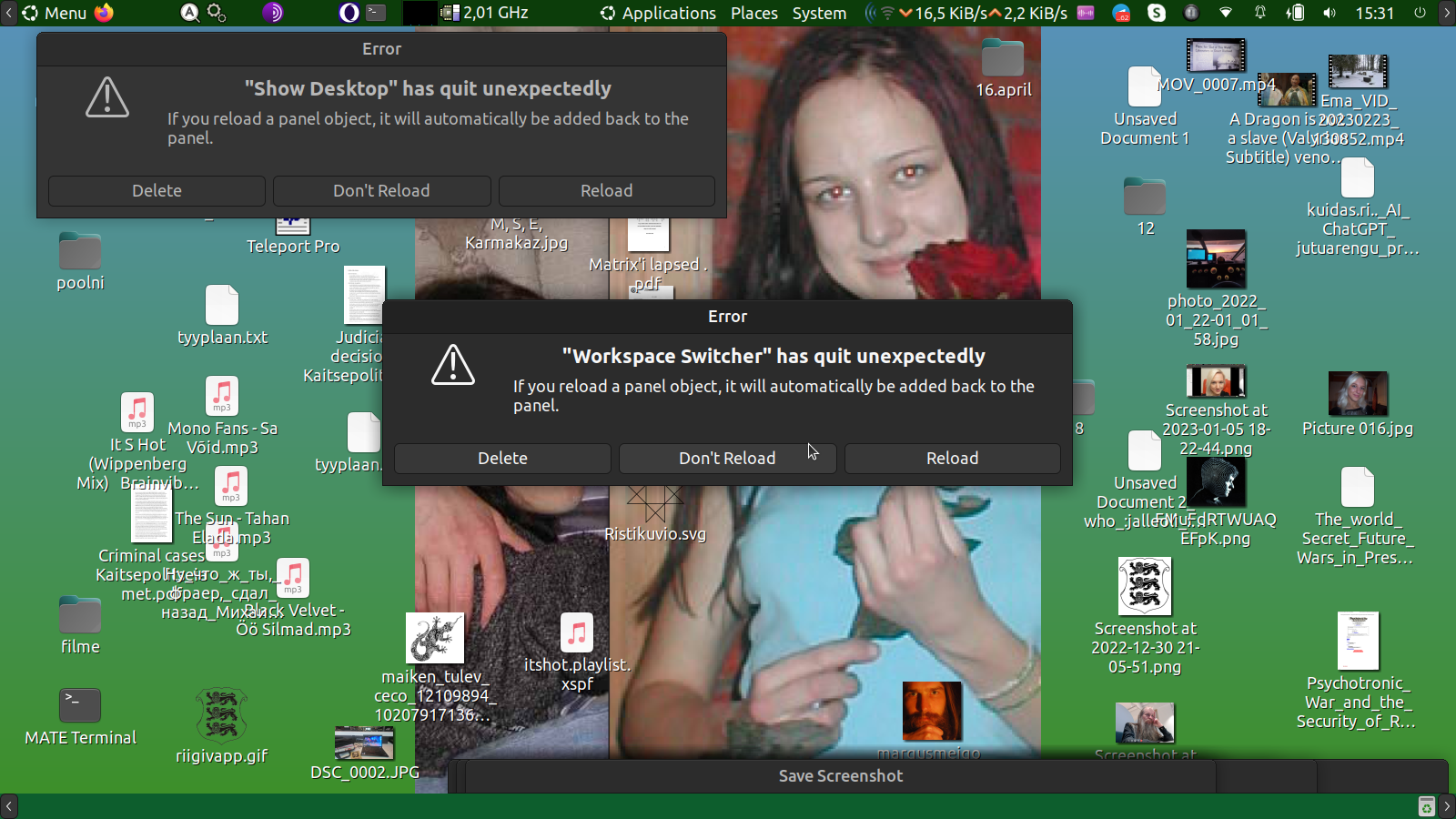1456x819 pixels.
Task: Click the battery power indicator
Action: (x=1295, y=13)
